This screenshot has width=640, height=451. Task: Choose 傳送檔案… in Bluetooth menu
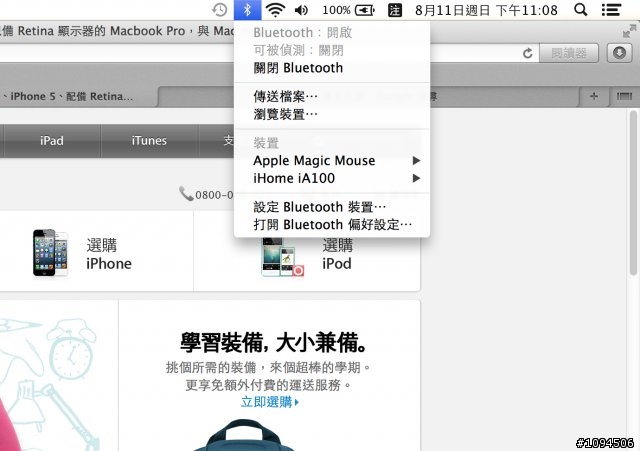coord(332,96)
